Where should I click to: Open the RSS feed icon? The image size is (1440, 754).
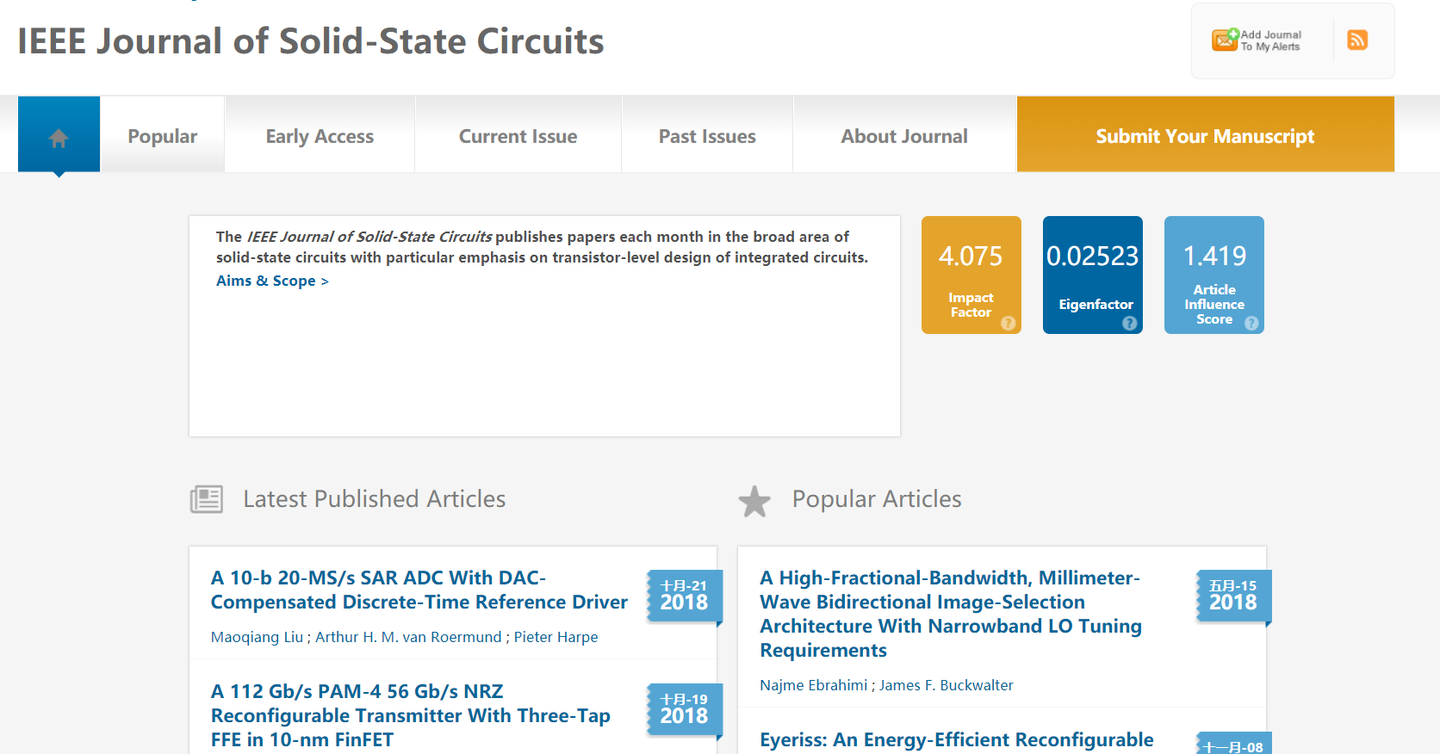coord(1357,40)
